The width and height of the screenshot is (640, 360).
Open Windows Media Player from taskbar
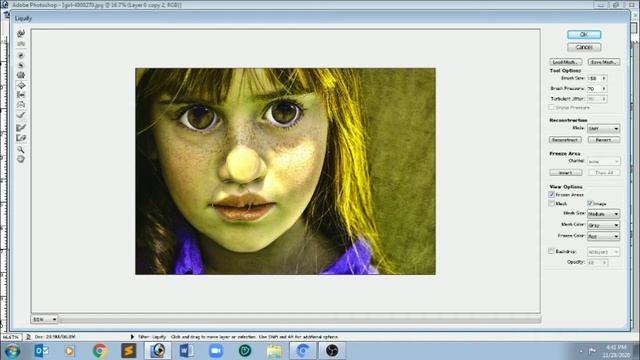69,351
